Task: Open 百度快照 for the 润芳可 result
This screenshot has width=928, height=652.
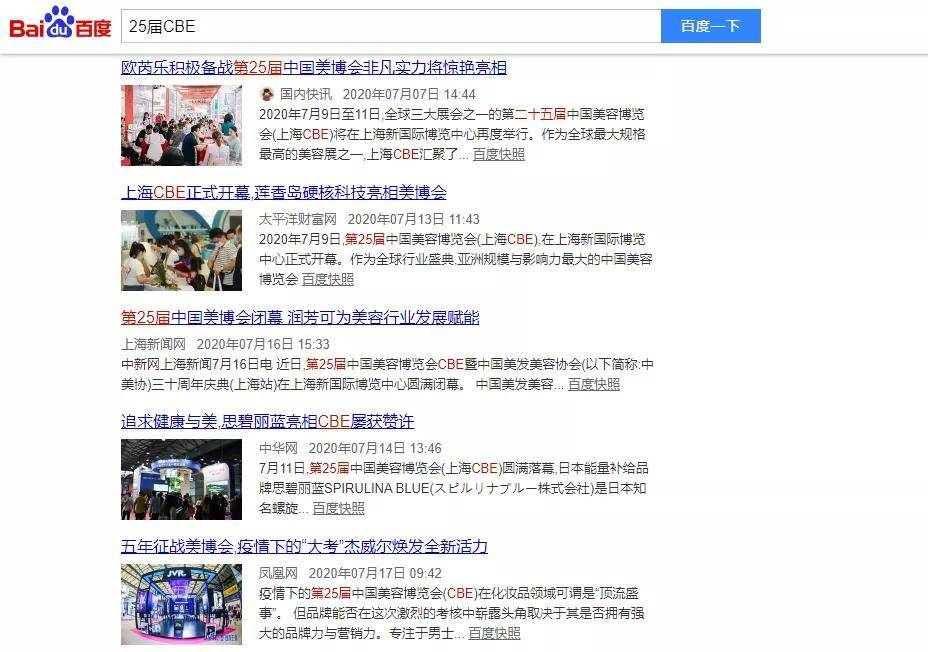Action: tap(594, 384)
